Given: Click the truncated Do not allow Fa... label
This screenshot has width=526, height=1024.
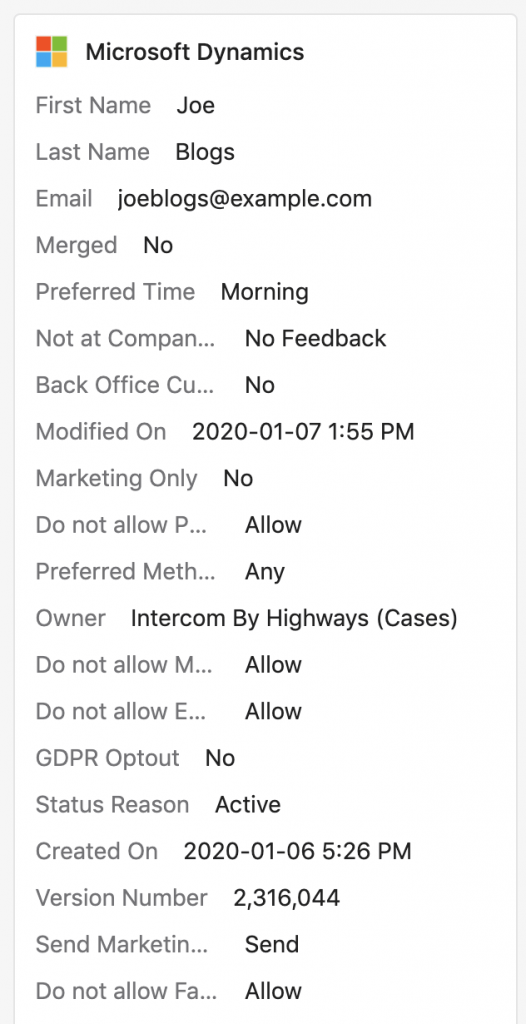Looking at the screenshot, I should pyautogui.click(x=126, y=991).
